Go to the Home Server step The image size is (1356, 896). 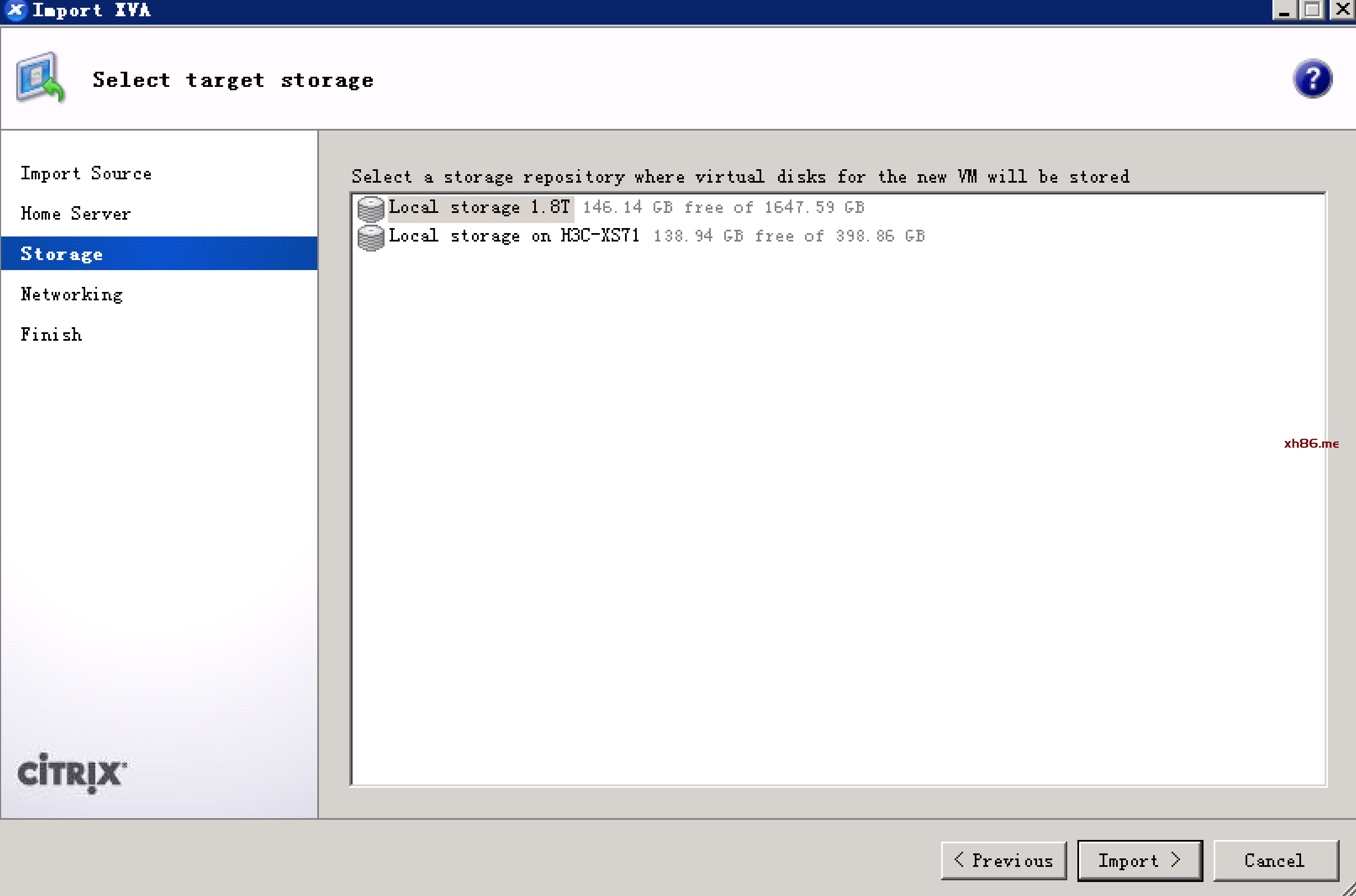(76, 213)
